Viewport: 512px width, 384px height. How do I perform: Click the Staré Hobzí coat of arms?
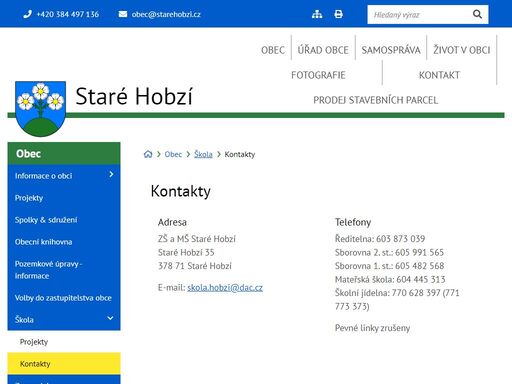coord(40,109)
